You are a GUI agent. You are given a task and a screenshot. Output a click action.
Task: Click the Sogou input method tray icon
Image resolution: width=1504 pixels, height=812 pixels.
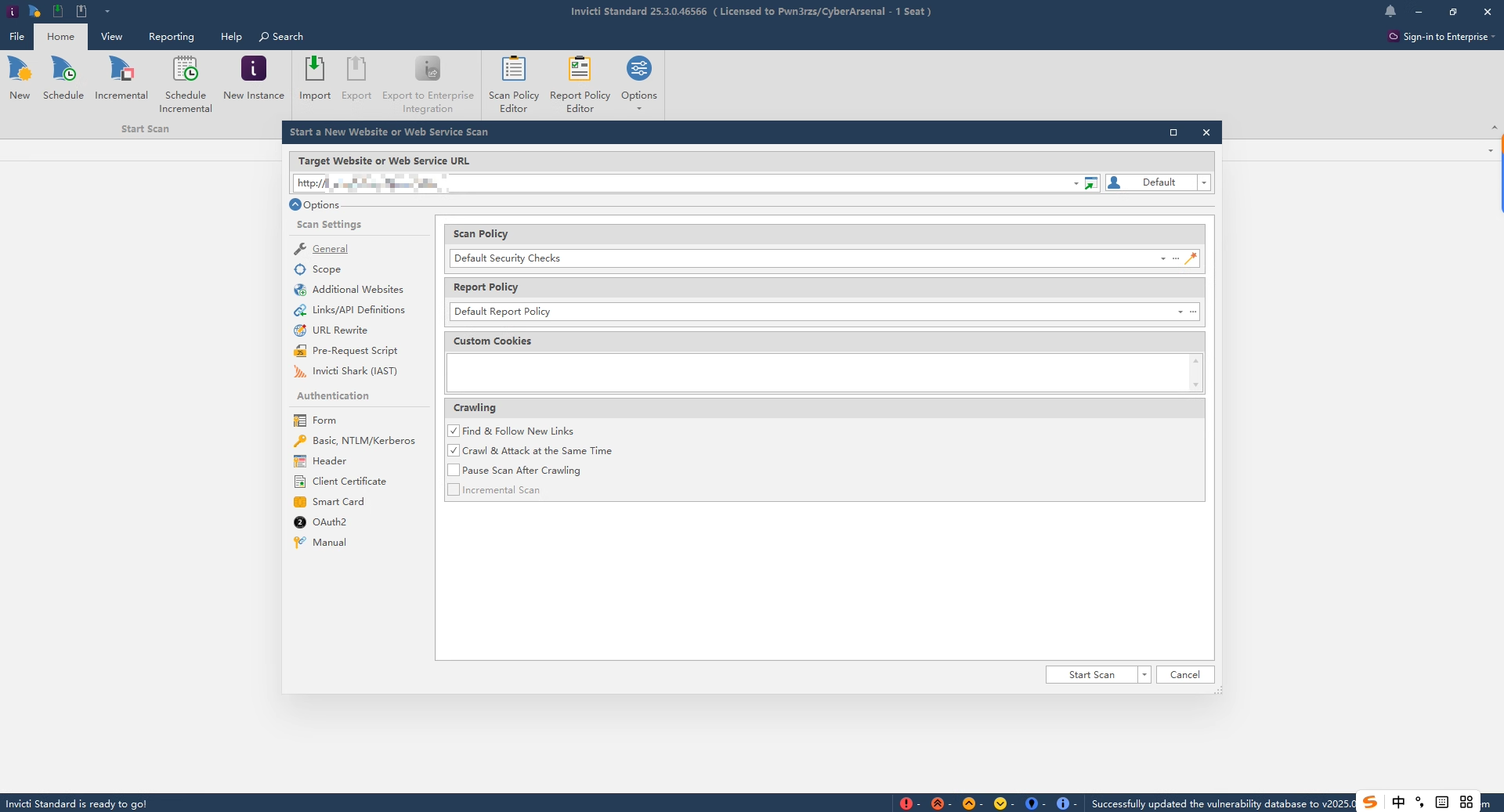click(x=1371, y=803)
